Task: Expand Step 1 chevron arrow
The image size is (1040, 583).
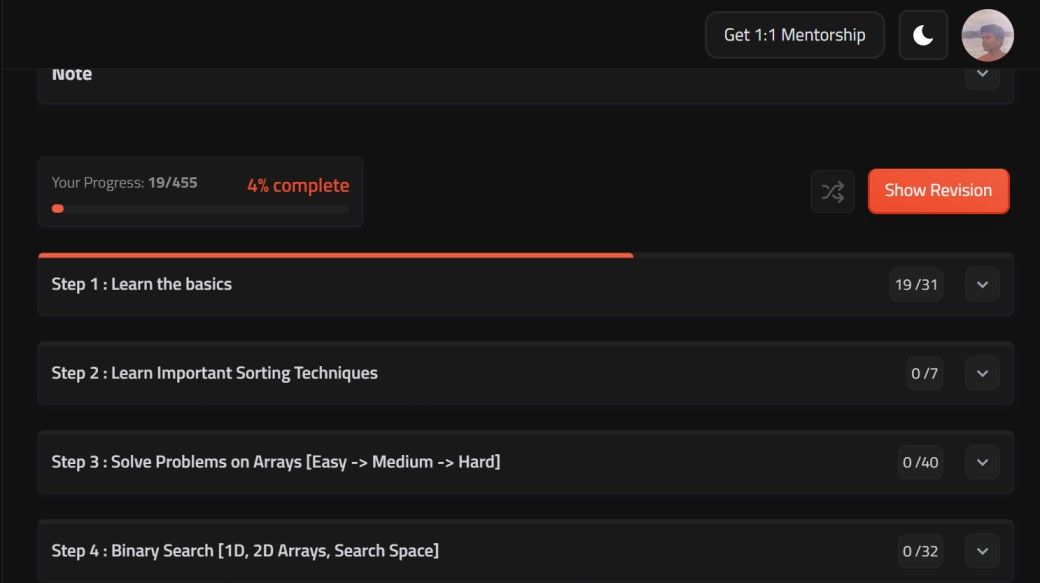Action: 982,285
